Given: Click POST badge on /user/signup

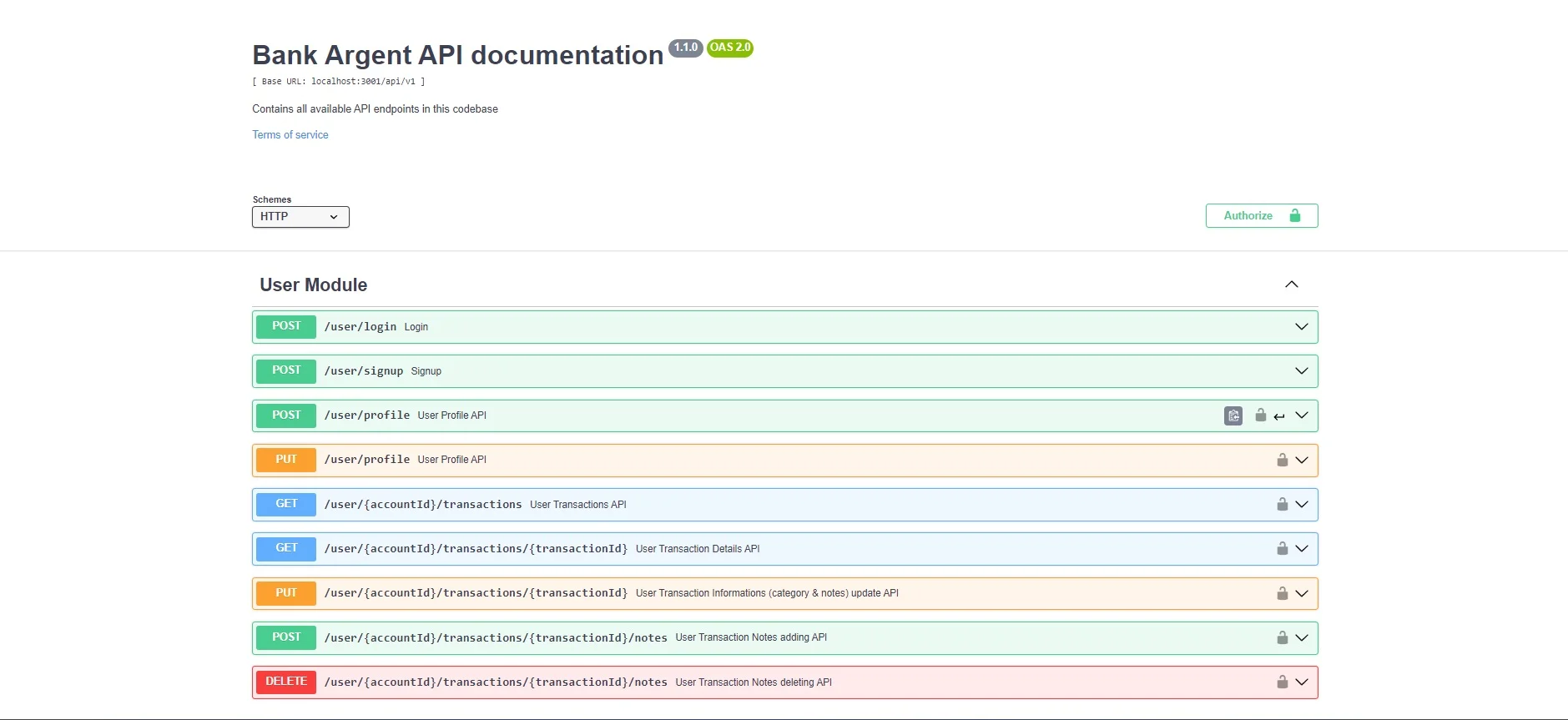Looking at the screenshot, I should 286,370.
